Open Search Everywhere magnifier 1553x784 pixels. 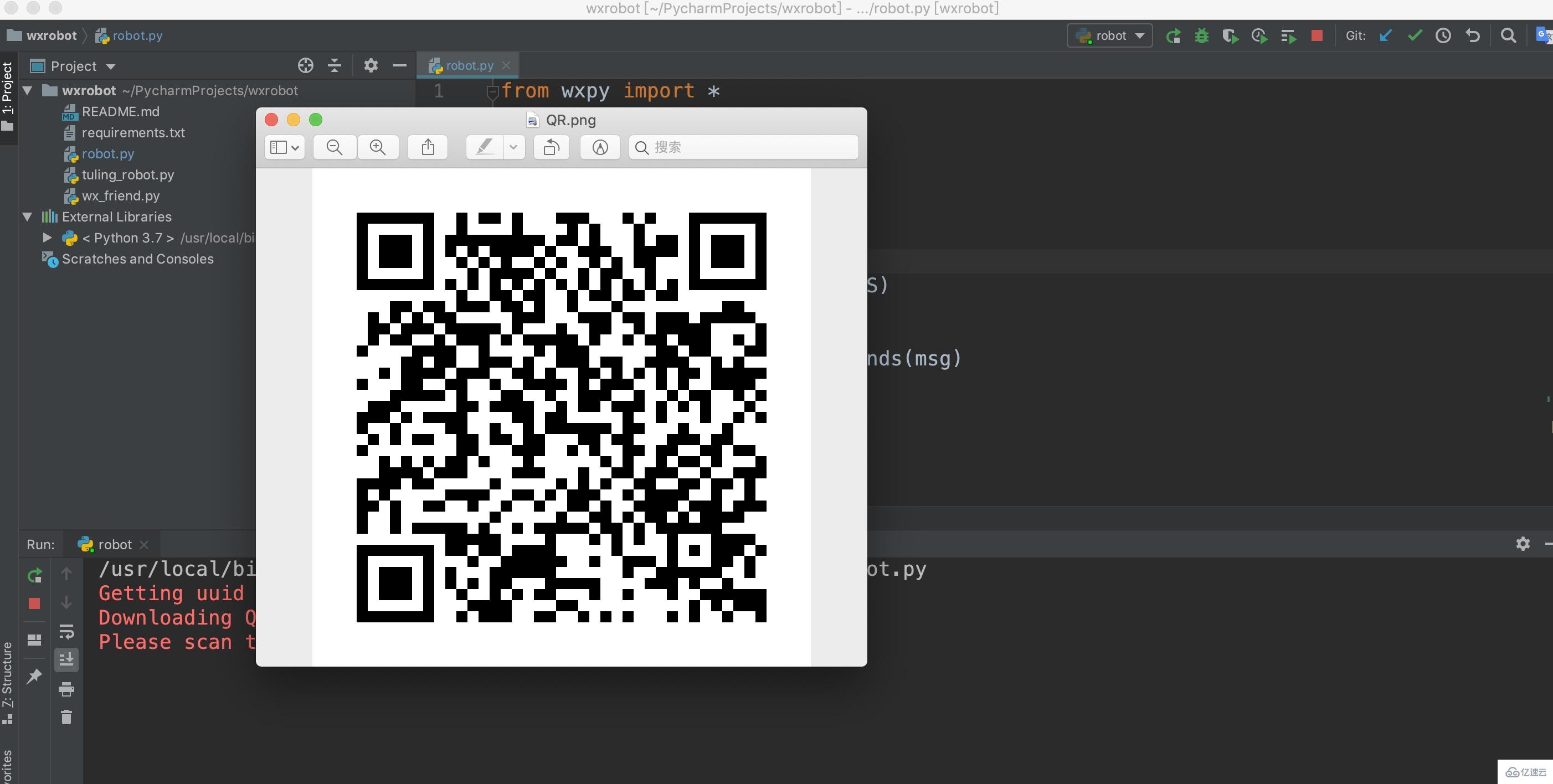[x=1508, y=36]
